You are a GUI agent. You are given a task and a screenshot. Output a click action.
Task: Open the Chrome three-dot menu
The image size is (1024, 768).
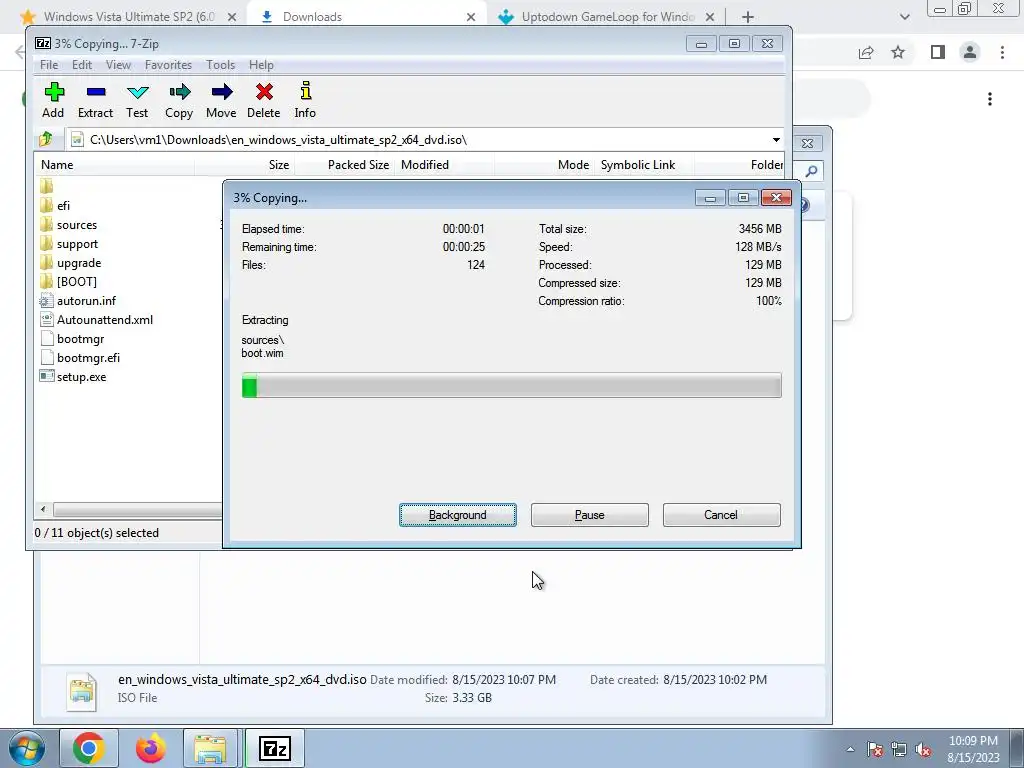(x=1002, y=52)
